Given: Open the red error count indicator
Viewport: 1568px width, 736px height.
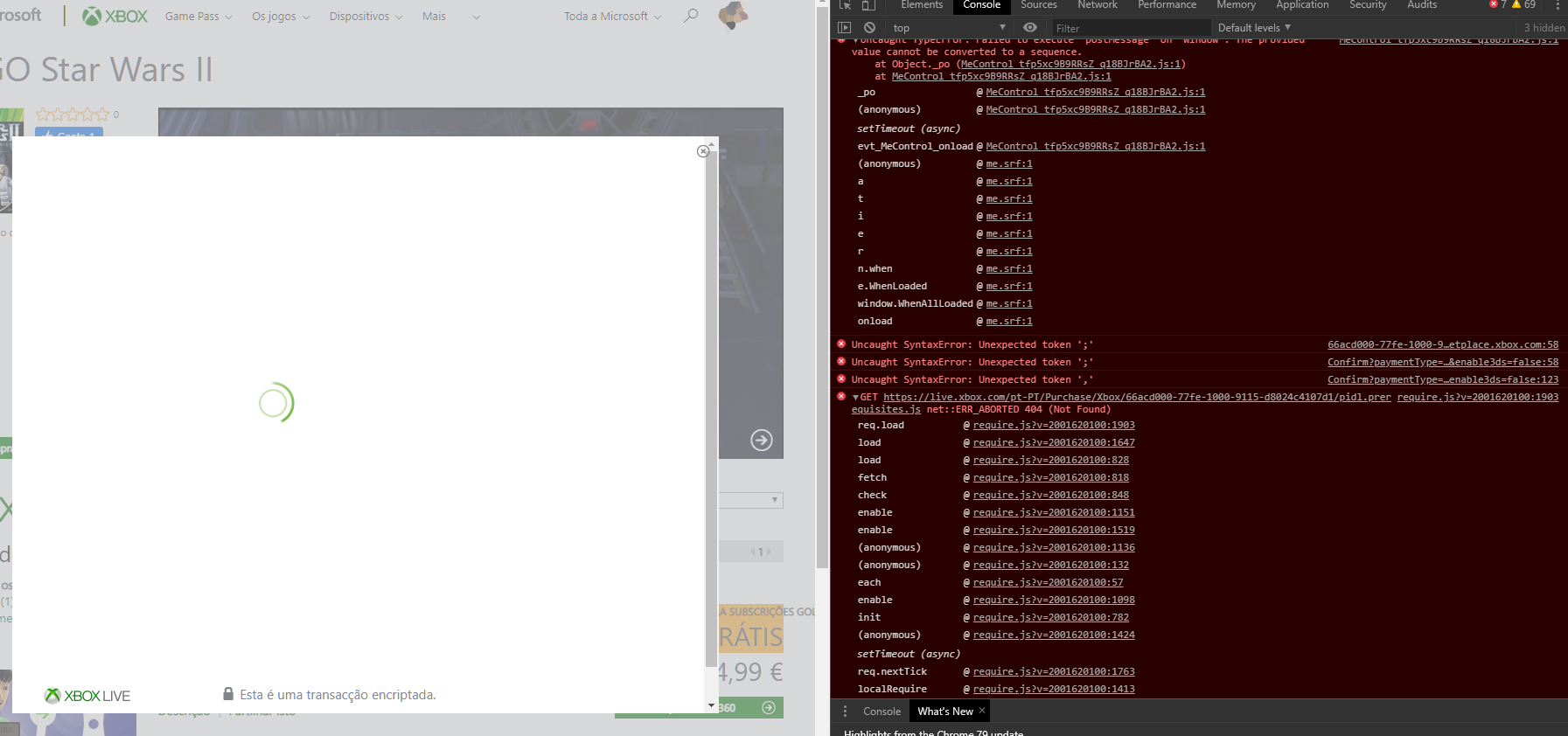Looking at the screenshot, I should (1498, 4).
